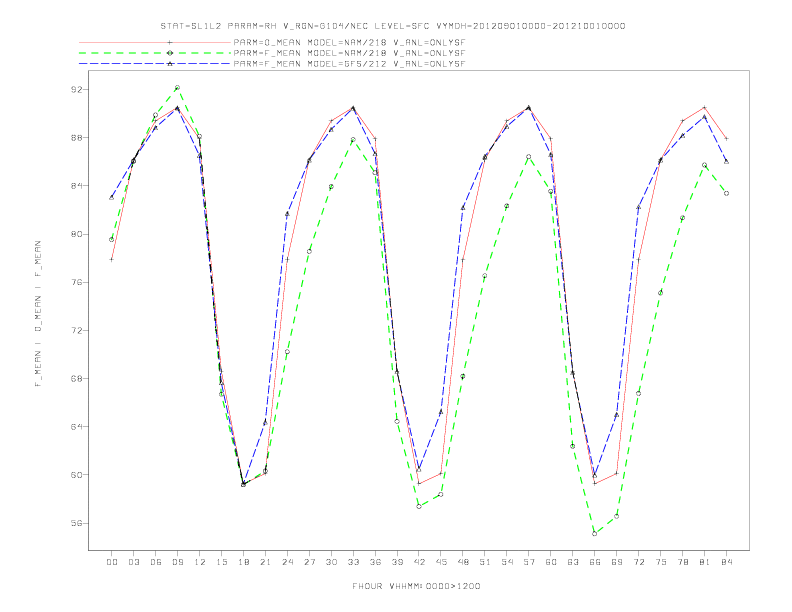Click forecast hour label 63 on x-axis

click(573, 562)
